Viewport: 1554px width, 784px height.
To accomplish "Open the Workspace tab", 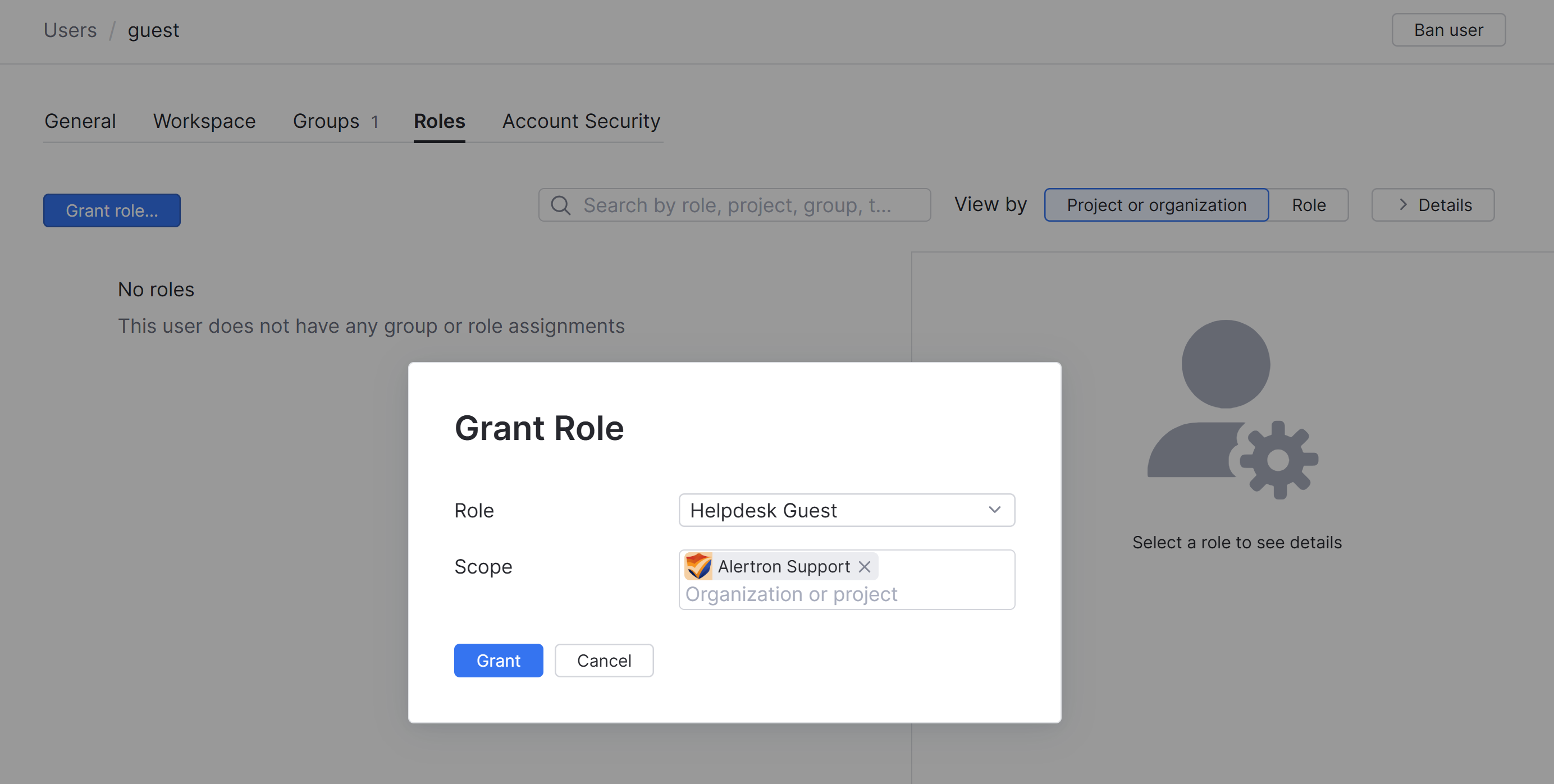I will [204, 121].
